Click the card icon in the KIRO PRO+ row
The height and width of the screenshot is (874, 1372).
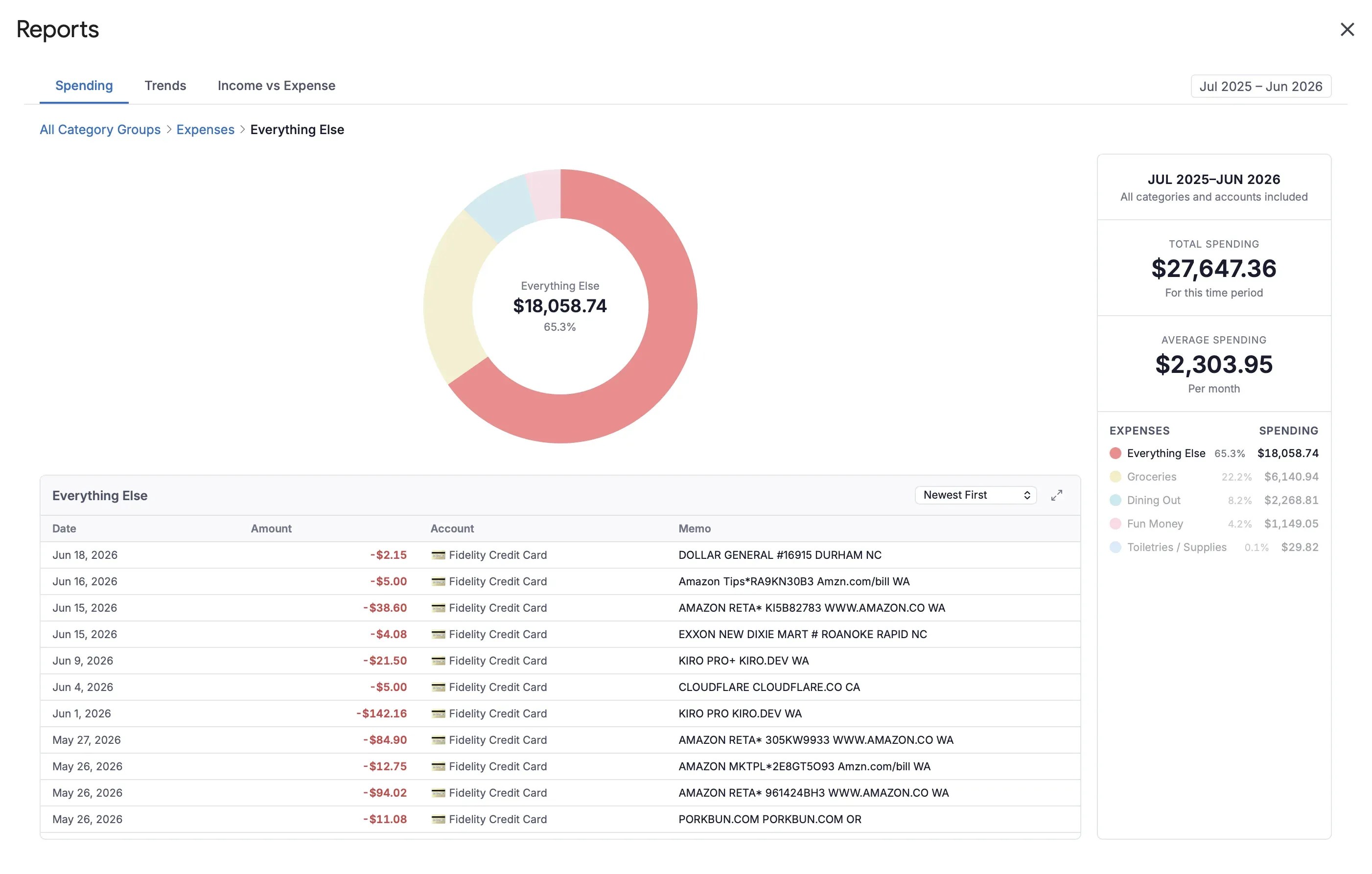(x=438, y=660)
